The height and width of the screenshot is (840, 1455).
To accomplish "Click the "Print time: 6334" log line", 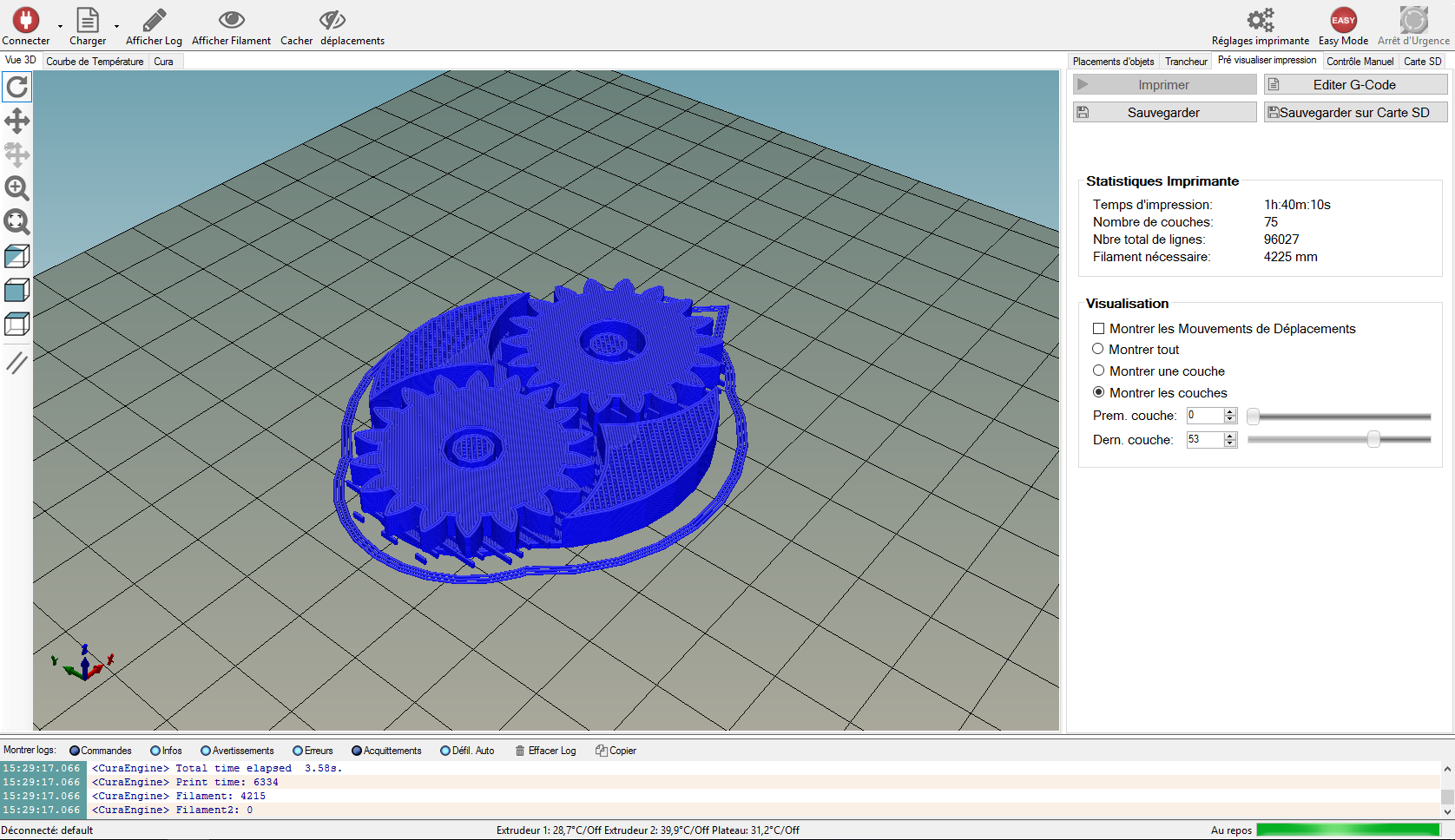I will tap(227, 782).
